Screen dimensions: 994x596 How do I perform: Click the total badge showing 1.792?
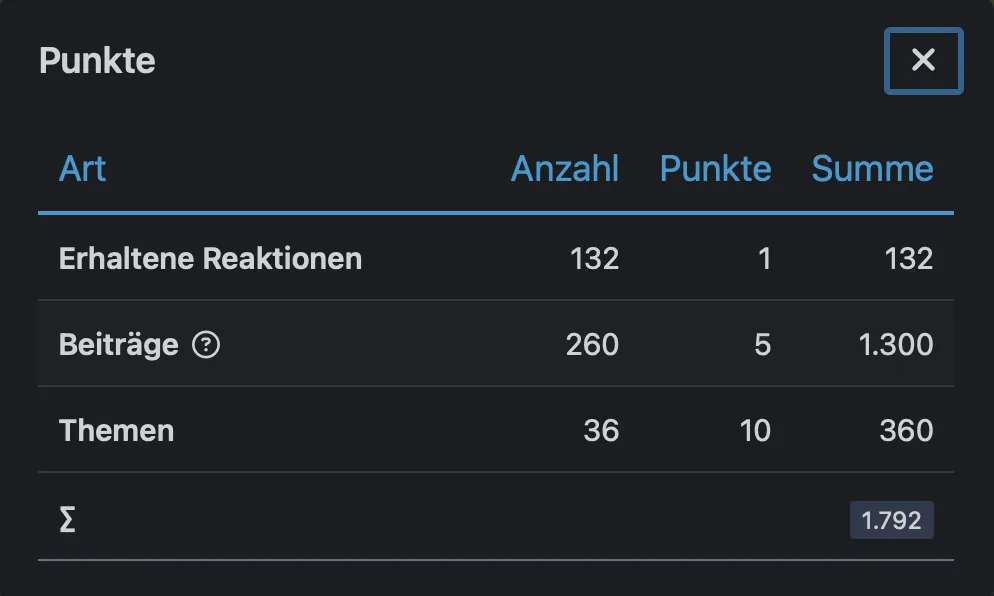[x=891, y=520]
